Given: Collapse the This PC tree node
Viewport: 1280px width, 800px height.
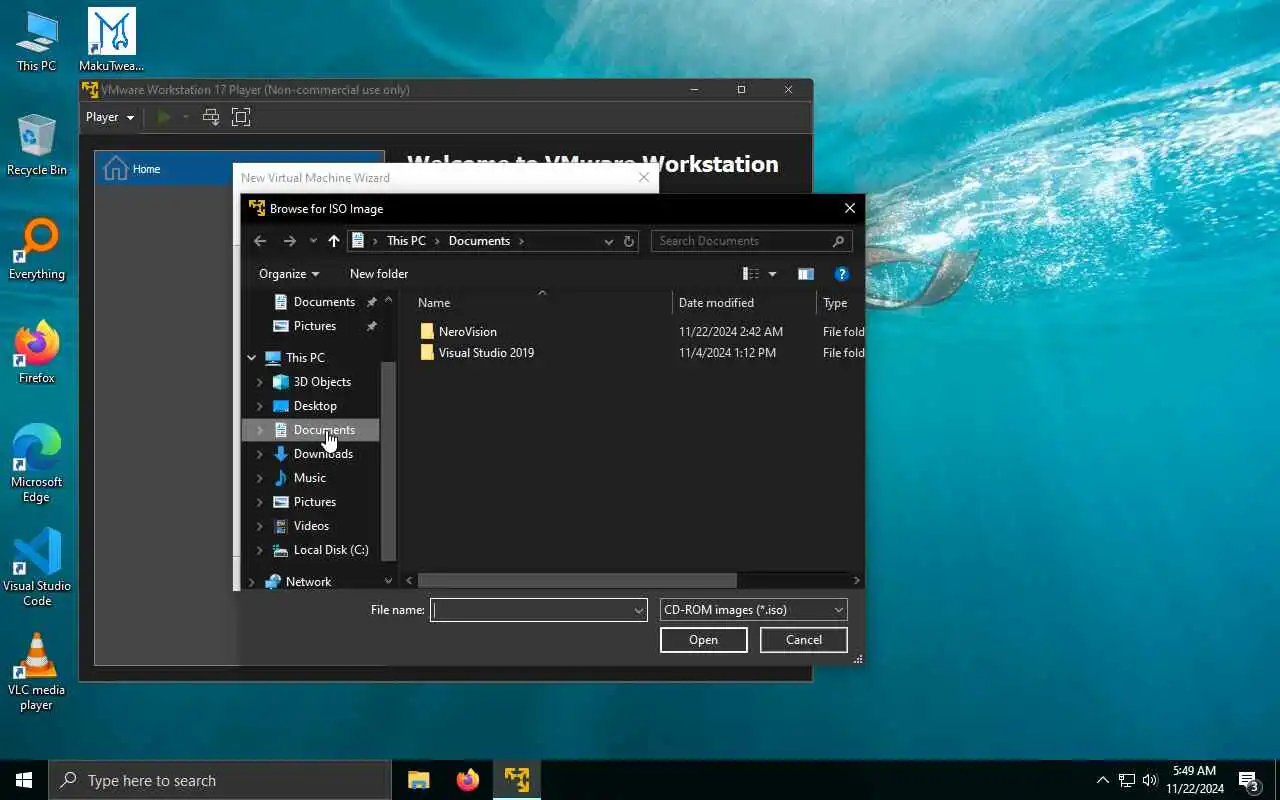Looking at the screenshot, I should (x=252, y=358).
